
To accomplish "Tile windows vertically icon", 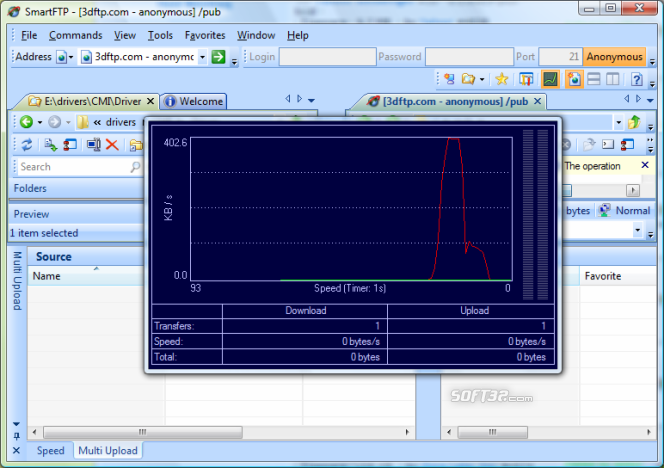I will click(613, 79).
